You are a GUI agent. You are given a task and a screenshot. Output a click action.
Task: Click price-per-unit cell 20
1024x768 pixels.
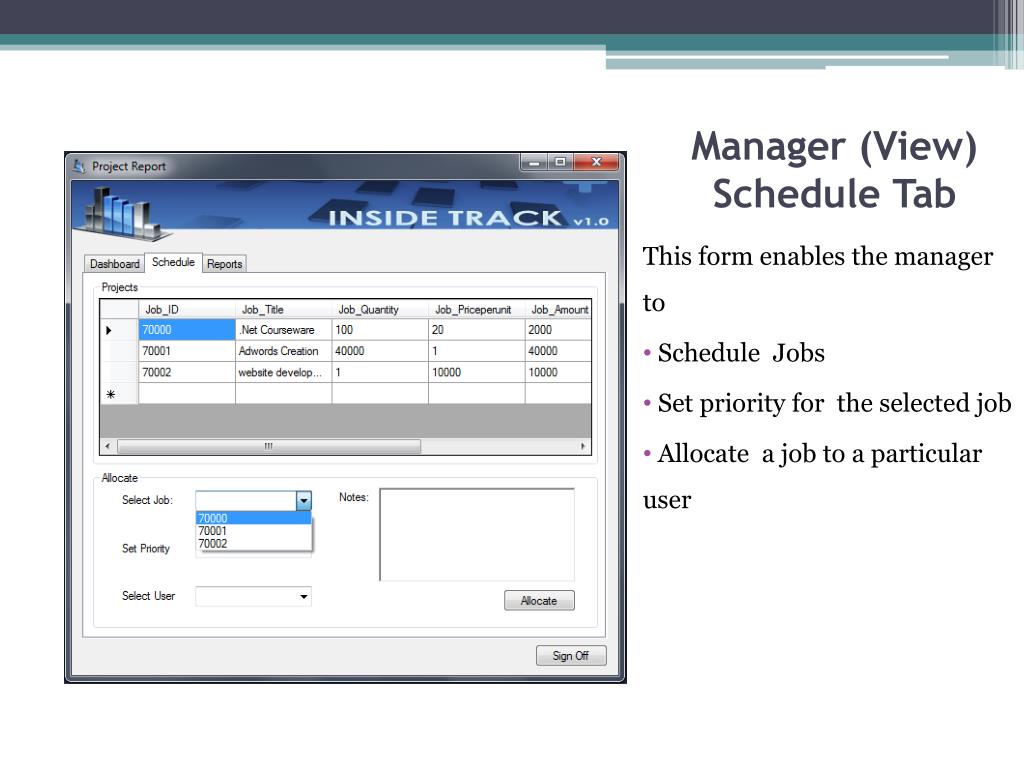coord(477,330)
